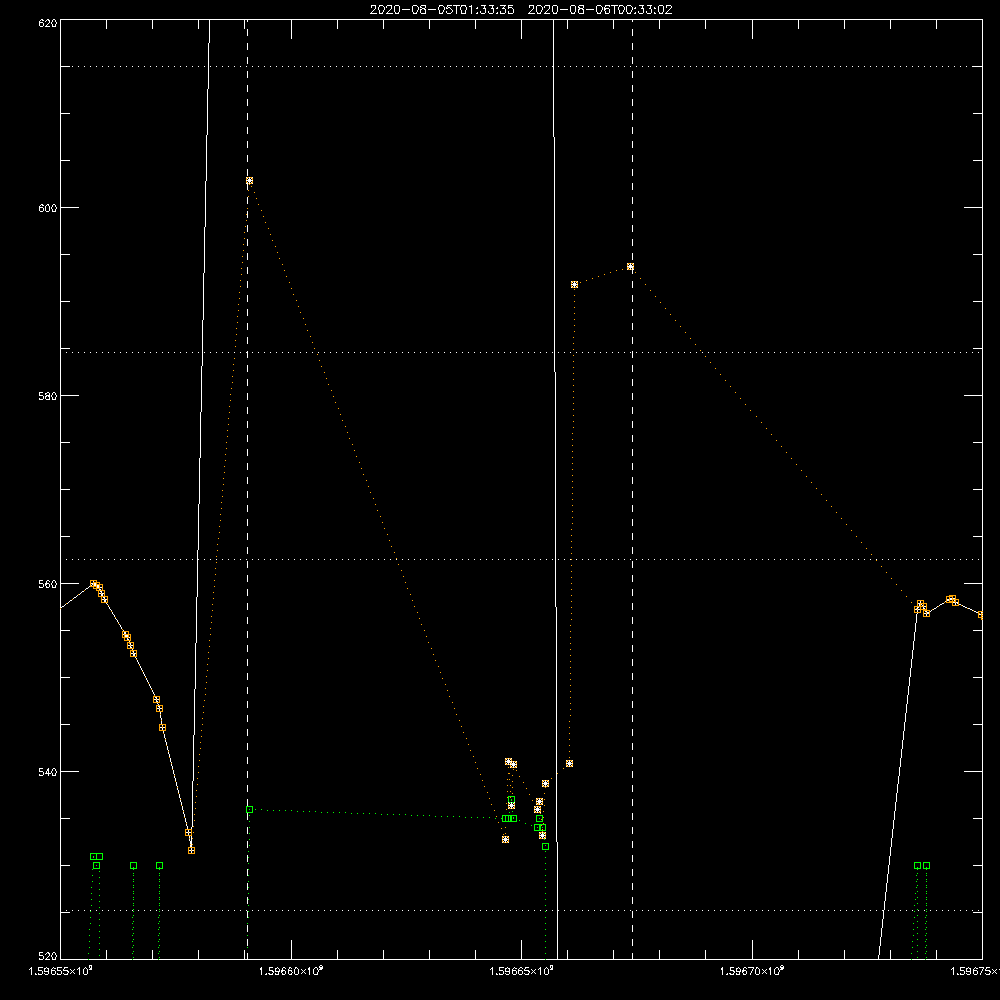Select green square marker on first dashed line
Screen dimensions: 1000x1000
tap(249, 810)
